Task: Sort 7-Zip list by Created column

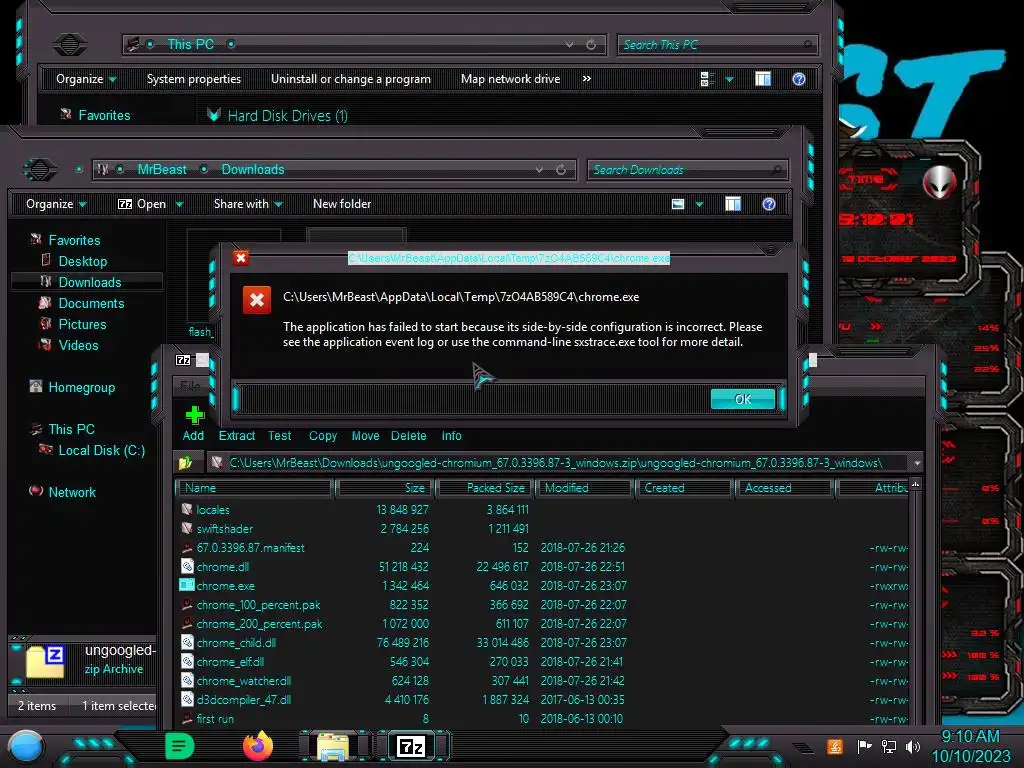Action: click(x=684, y=488)
